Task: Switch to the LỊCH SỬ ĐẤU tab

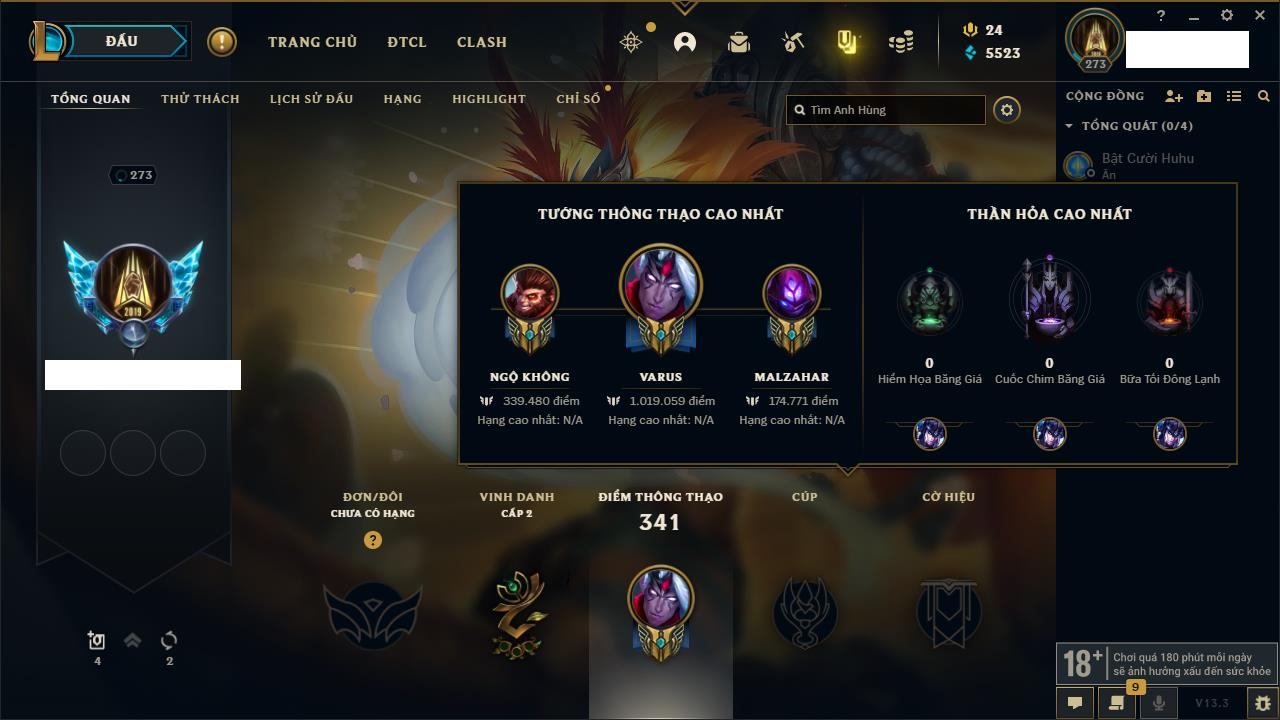Action: [x=311, y=99]
